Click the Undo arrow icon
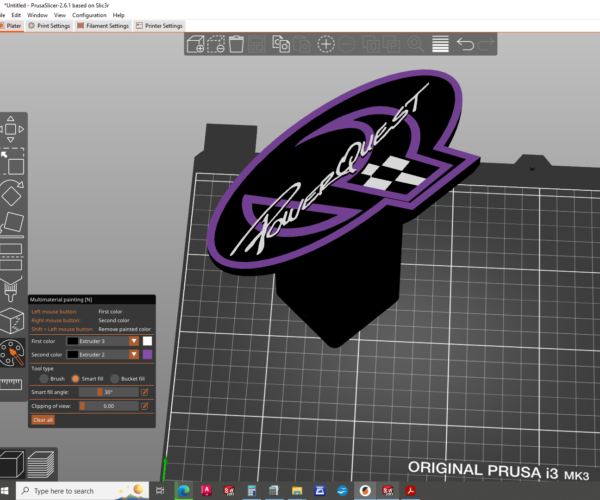The height and width of the screenshot is (500, 600). (x=465, y=44)
